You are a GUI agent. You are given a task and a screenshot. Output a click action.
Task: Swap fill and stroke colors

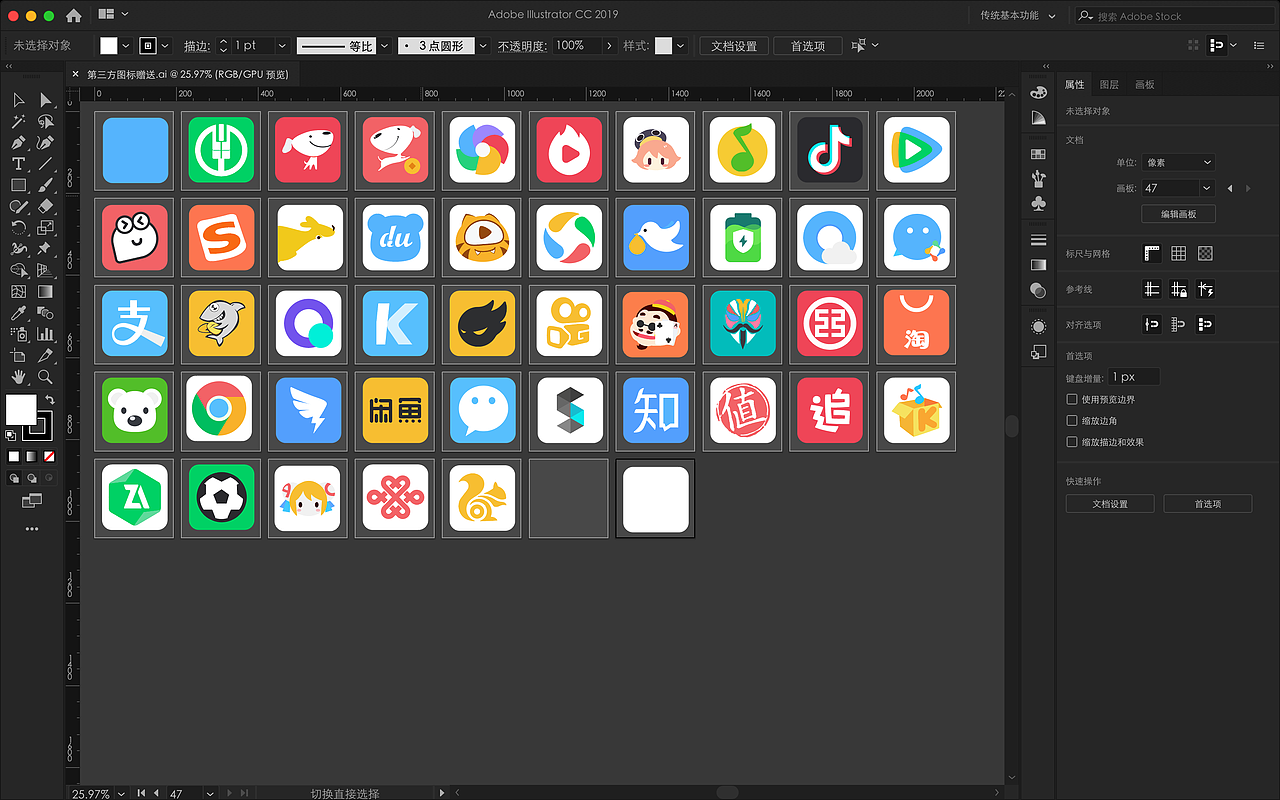click(49, 400)
